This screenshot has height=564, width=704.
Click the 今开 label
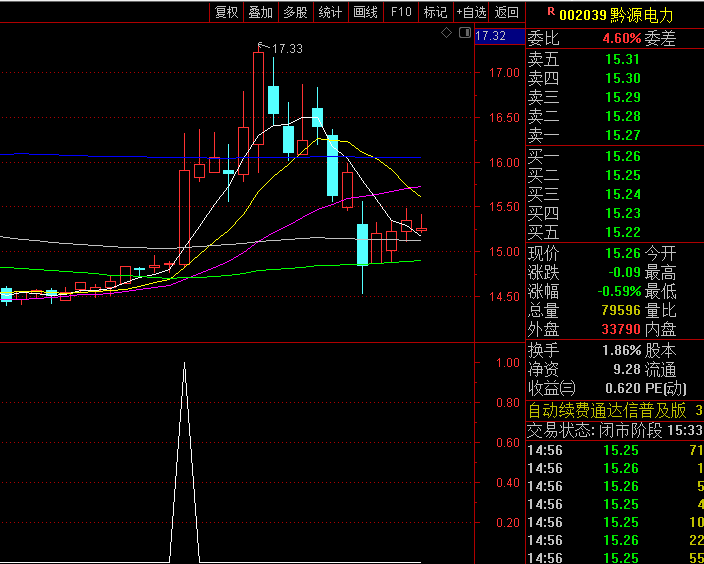(x=660, y=253)
